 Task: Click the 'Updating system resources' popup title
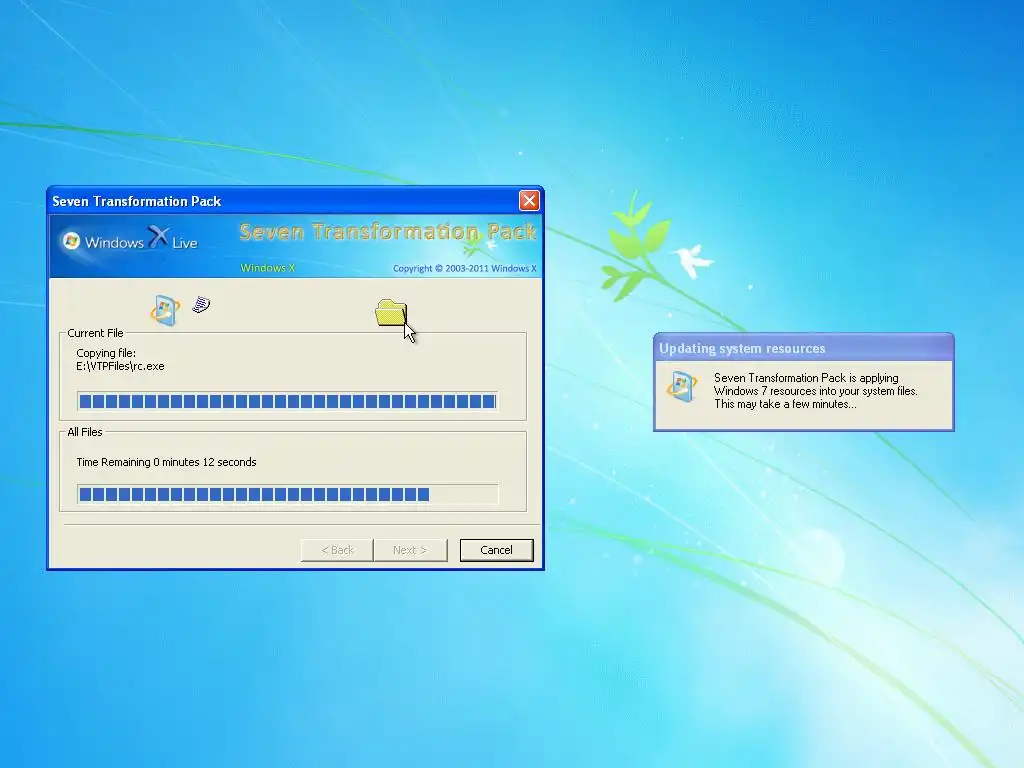point(743,348)
